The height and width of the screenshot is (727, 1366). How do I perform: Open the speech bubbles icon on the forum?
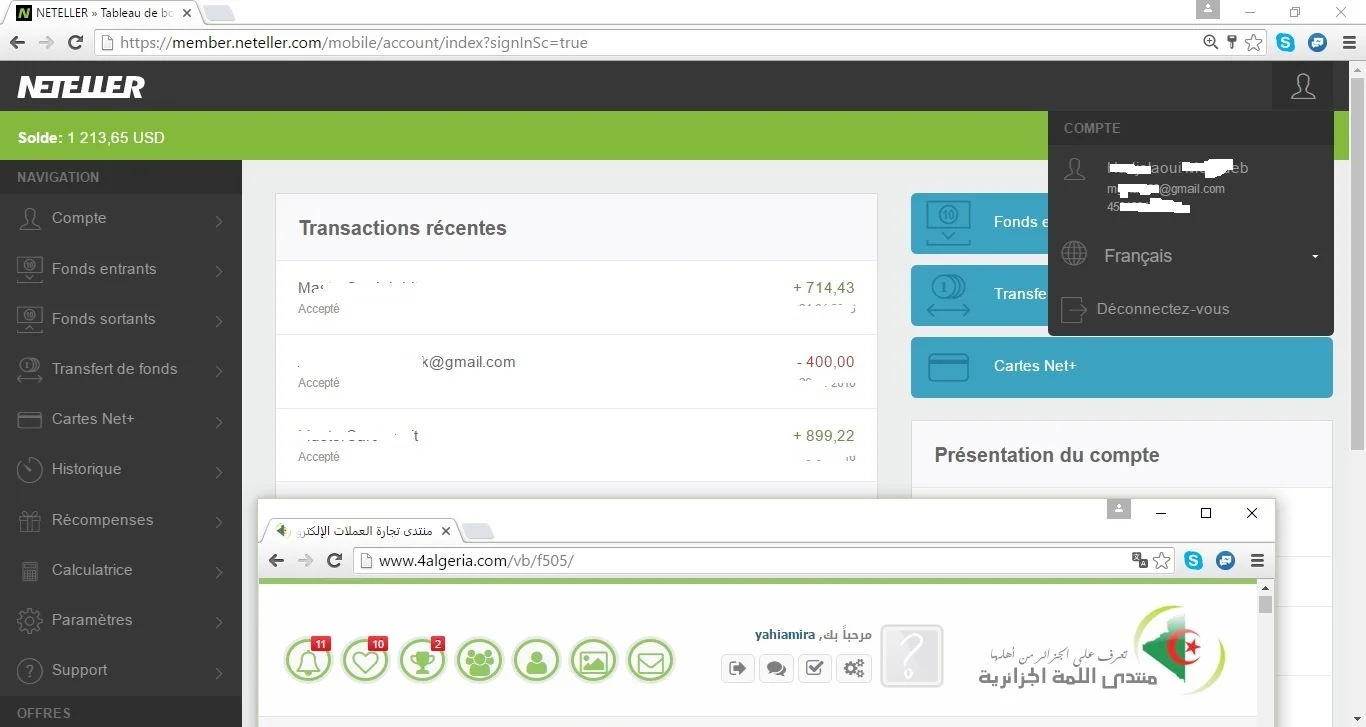pos(776,669)
